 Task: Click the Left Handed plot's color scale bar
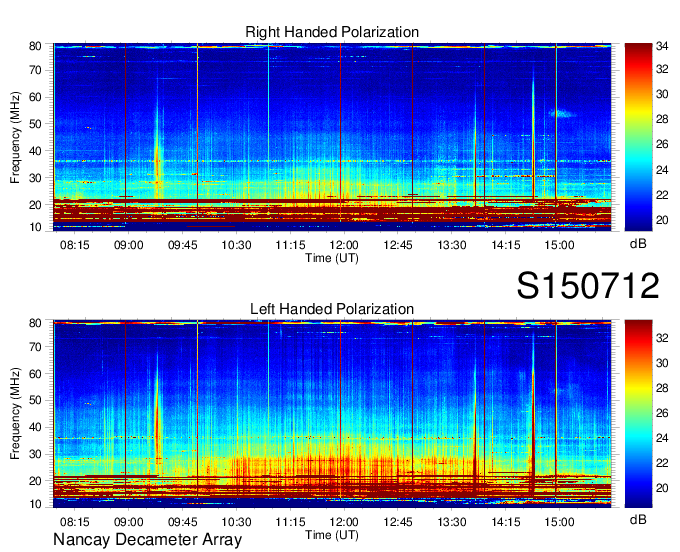click(x=638, y=414)
